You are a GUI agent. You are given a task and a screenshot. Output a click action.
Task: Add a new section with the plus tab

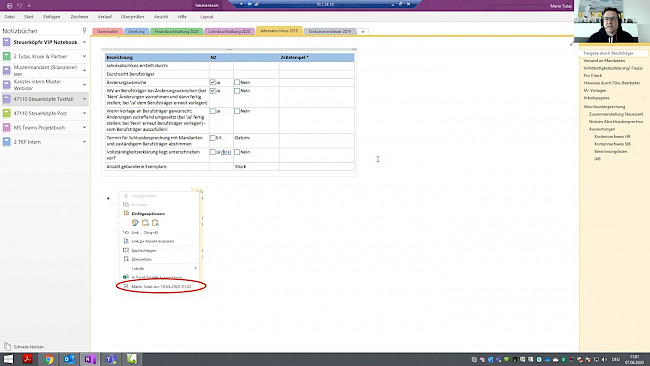363,32
